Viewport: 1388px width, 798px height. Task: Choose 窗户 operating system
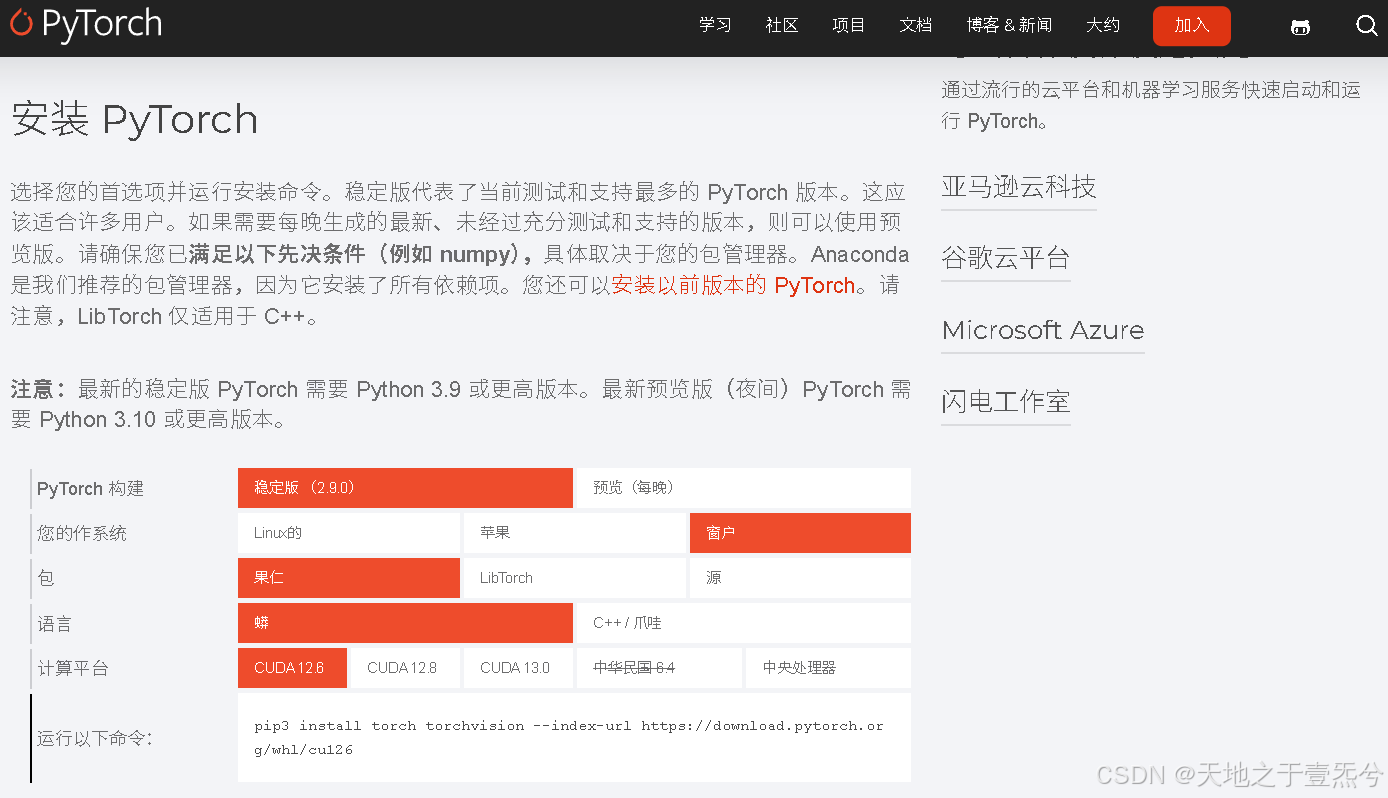[x=800, y=533]
